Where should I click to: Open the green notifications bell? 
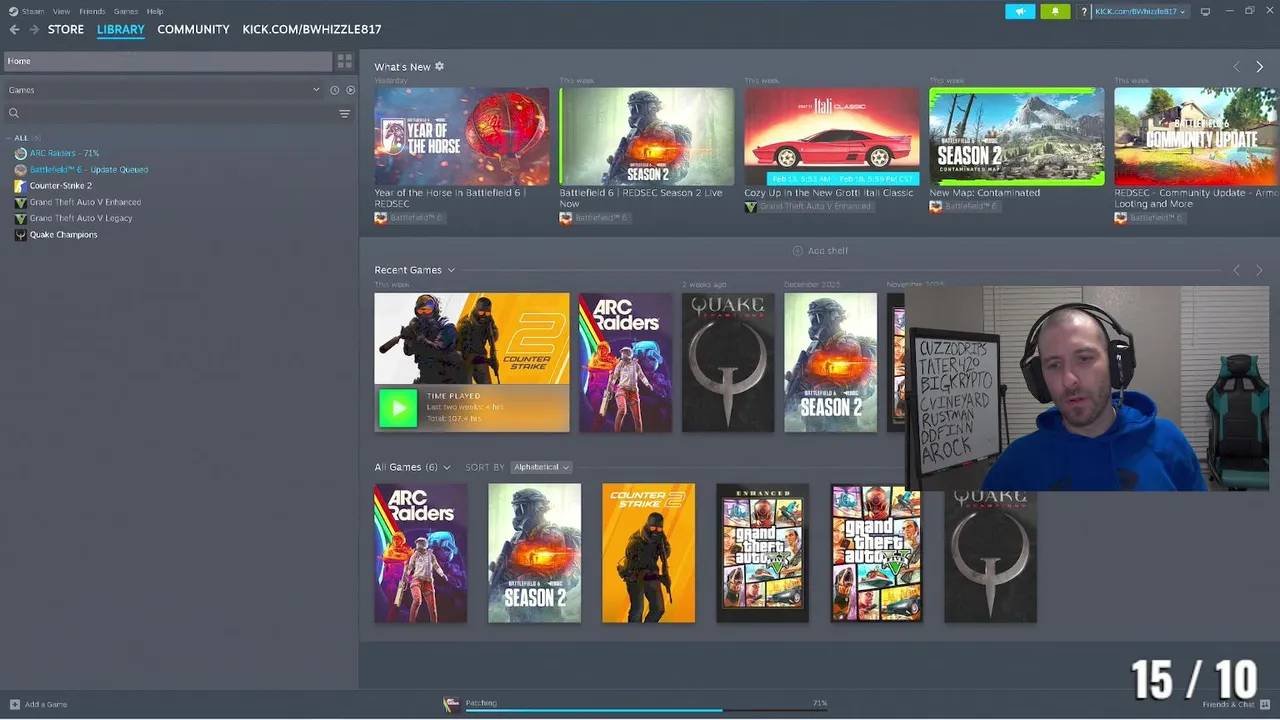[x=1055, y=11]
